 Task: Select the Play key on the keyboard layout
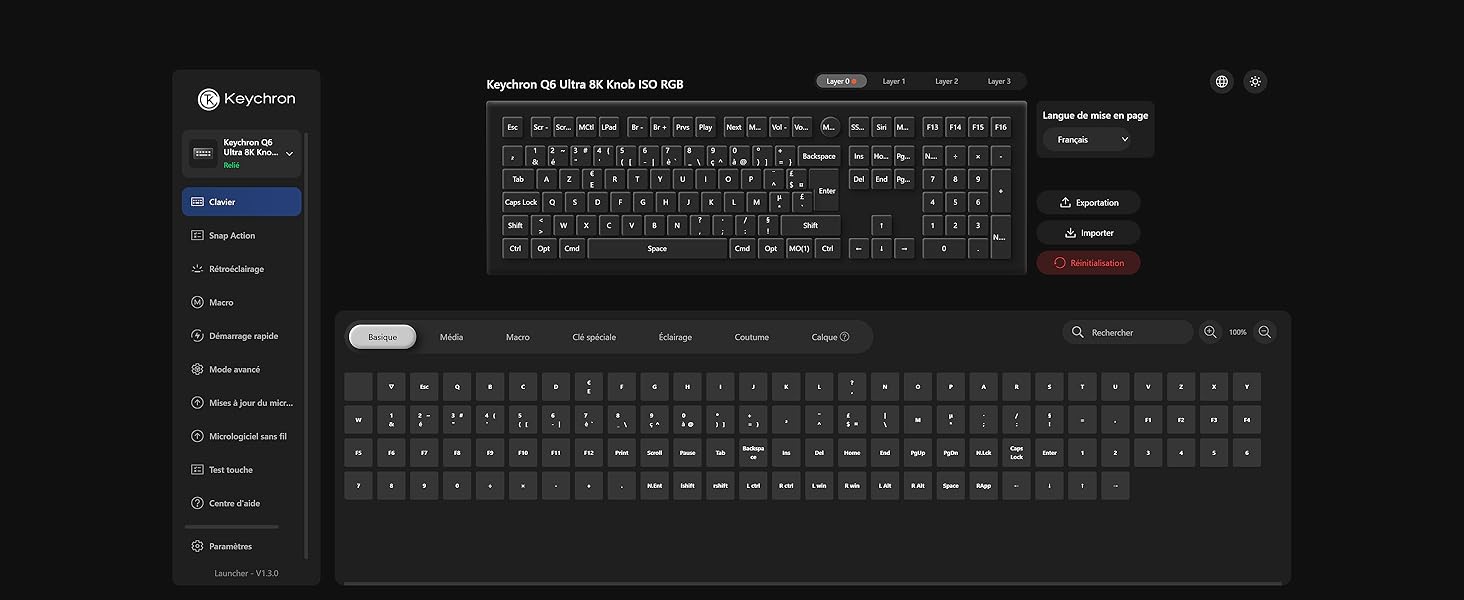tap(706, 127)
